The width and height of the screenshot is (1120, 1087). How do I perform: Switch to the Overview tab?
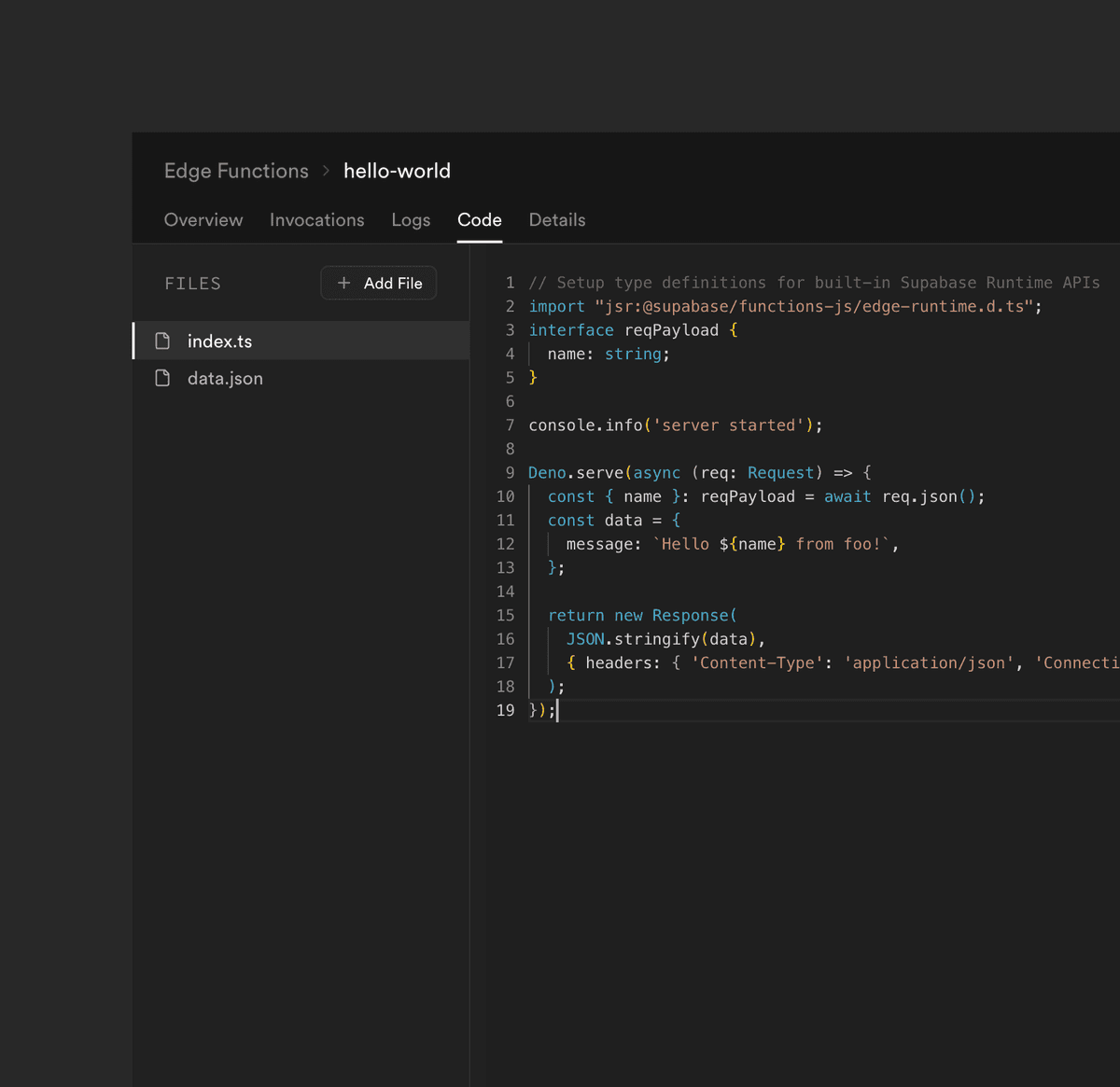203,220
